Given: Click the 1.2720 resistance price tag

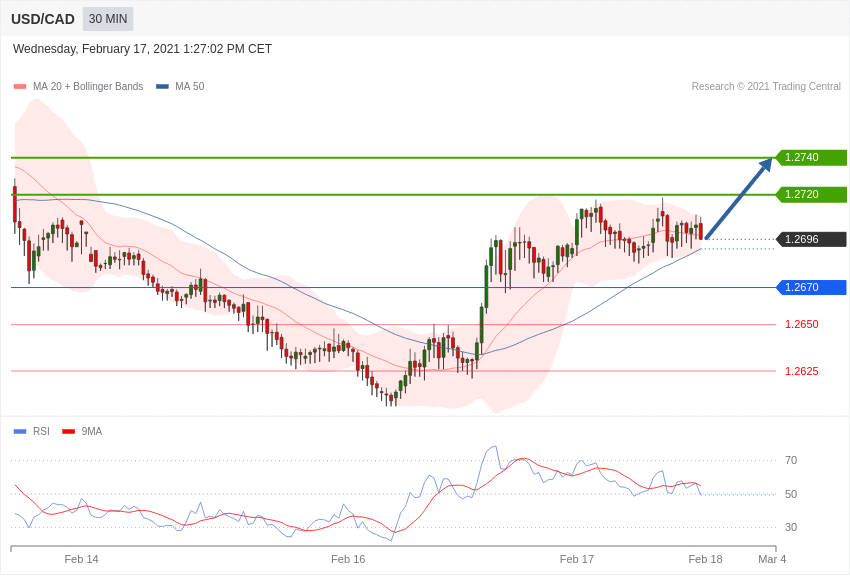Looking at the screenshot, I should pos(812,195).
